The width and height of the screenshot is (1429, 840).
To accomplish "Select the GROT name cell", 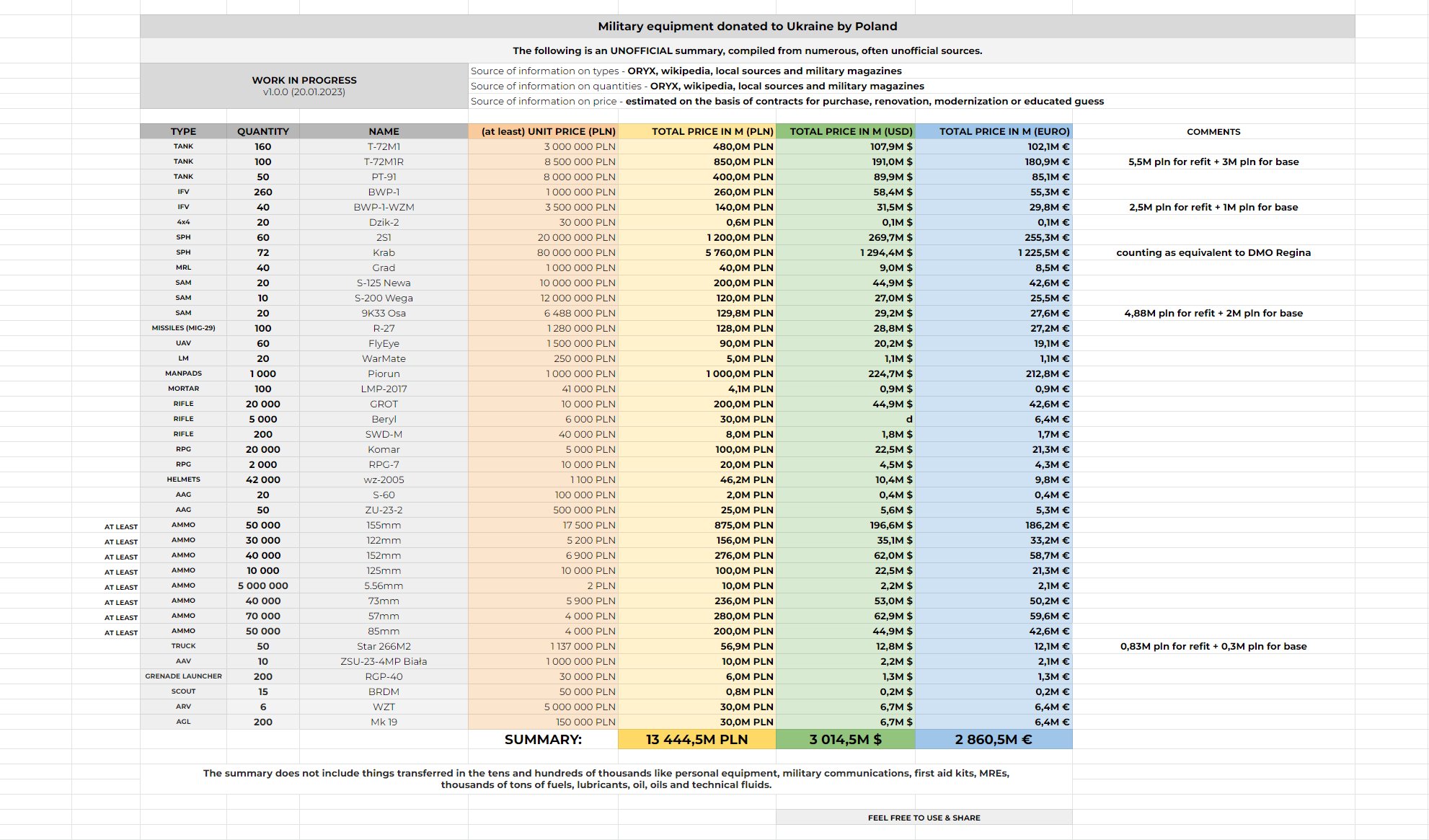I will pos(384,404).
